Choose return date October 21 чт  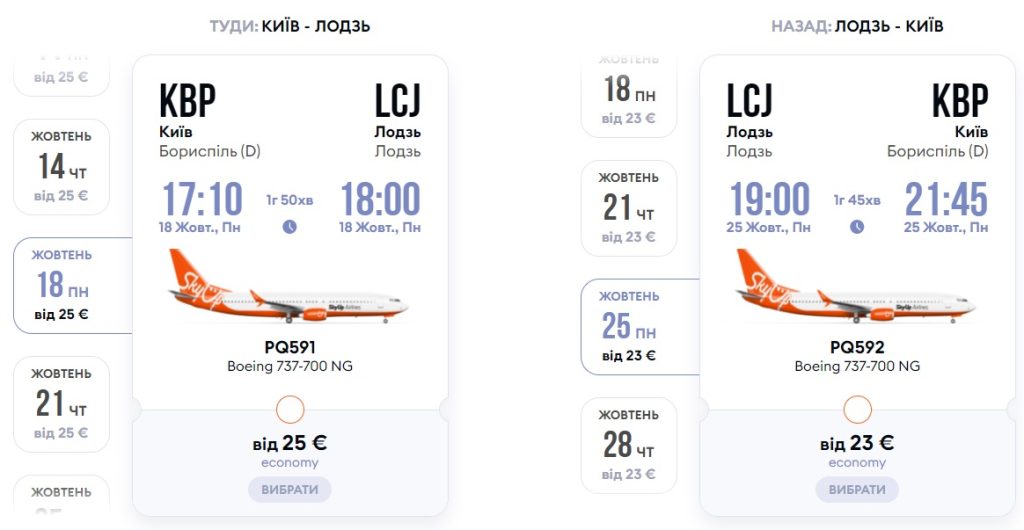coord(629,208)
